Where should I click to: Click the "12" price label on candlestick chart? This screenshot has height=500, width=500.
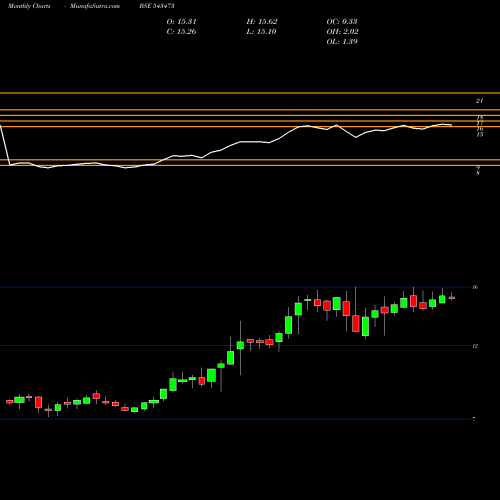(475, 346)
